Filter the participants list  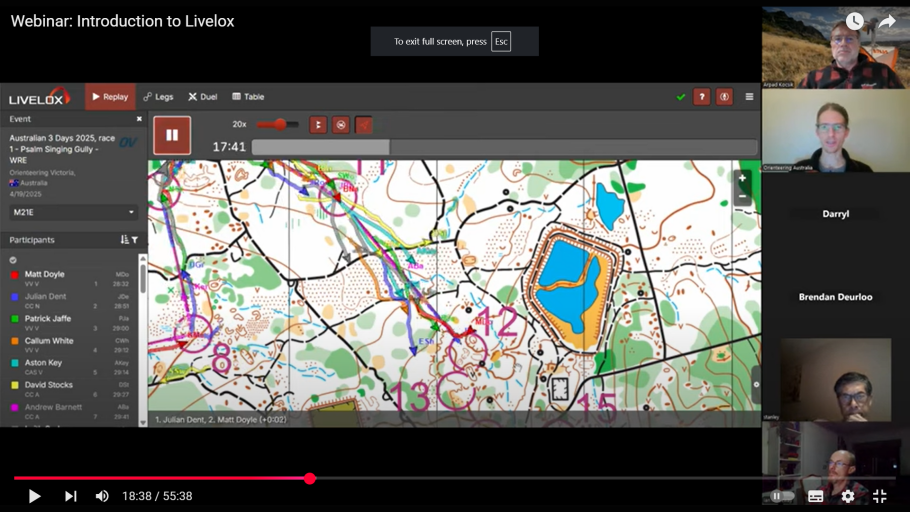pyautogui.click(x=135, y=240)
